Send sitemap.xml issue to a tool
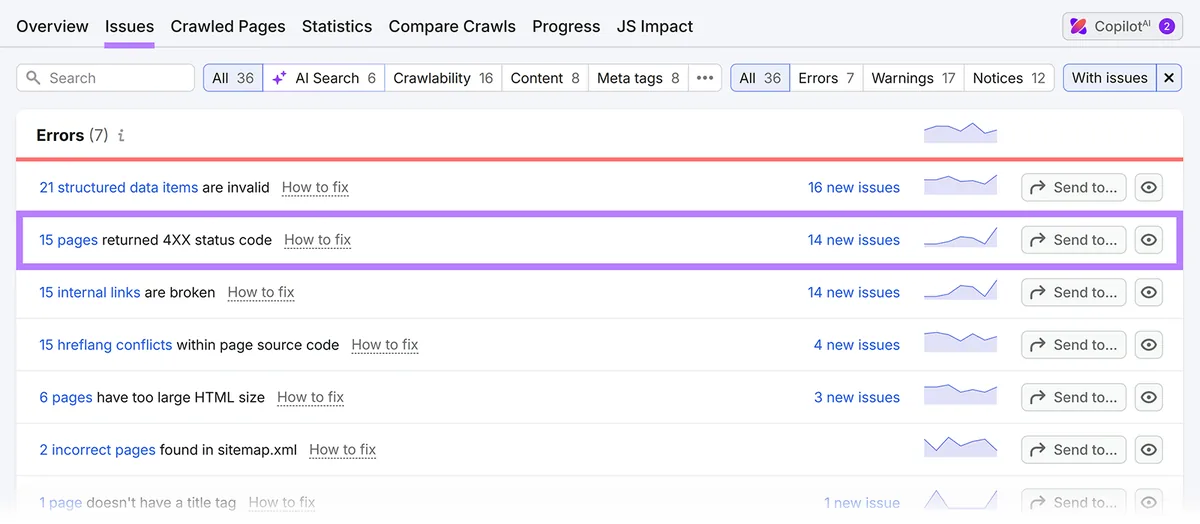This screenshot has width=1200, height=524. click(x=1074, y=450)
